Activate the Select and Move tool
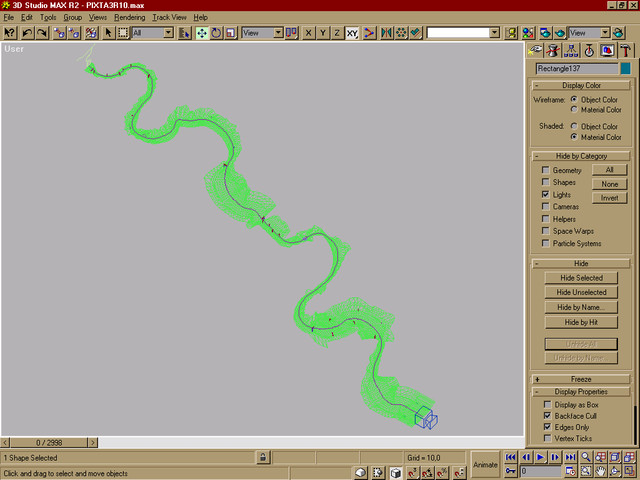This screenshot has width=640, height=480. (202, 33)
